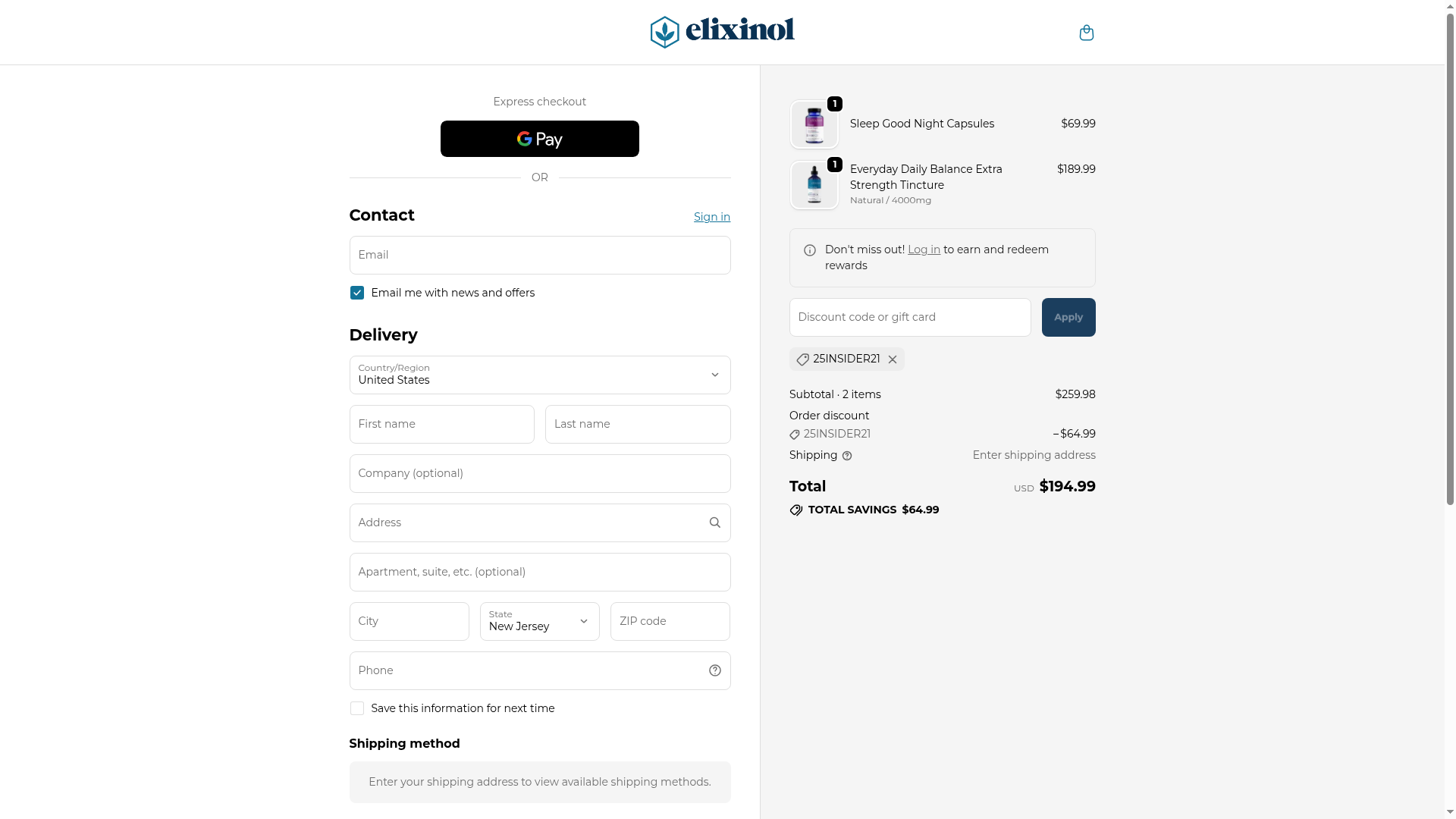This screenshot has width=1456, height=819.
Task: Open the shopping bag cart icon
Action: point(1086,33)
